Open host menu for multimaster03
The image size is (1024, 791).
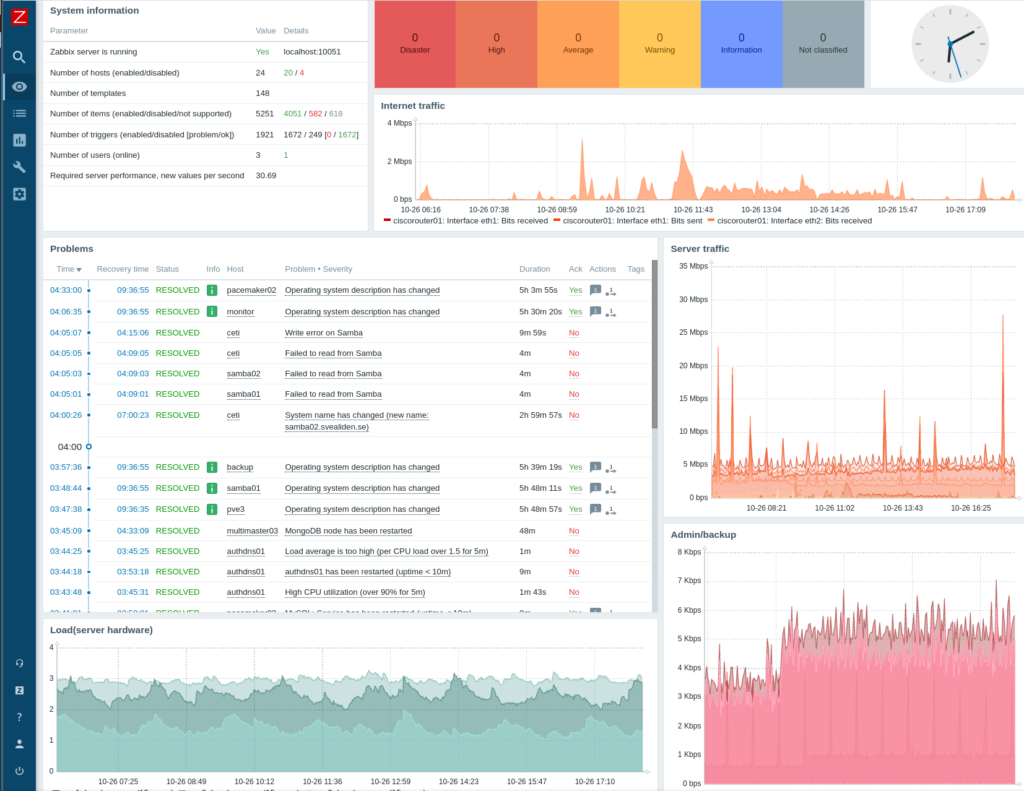pos(252,531)
